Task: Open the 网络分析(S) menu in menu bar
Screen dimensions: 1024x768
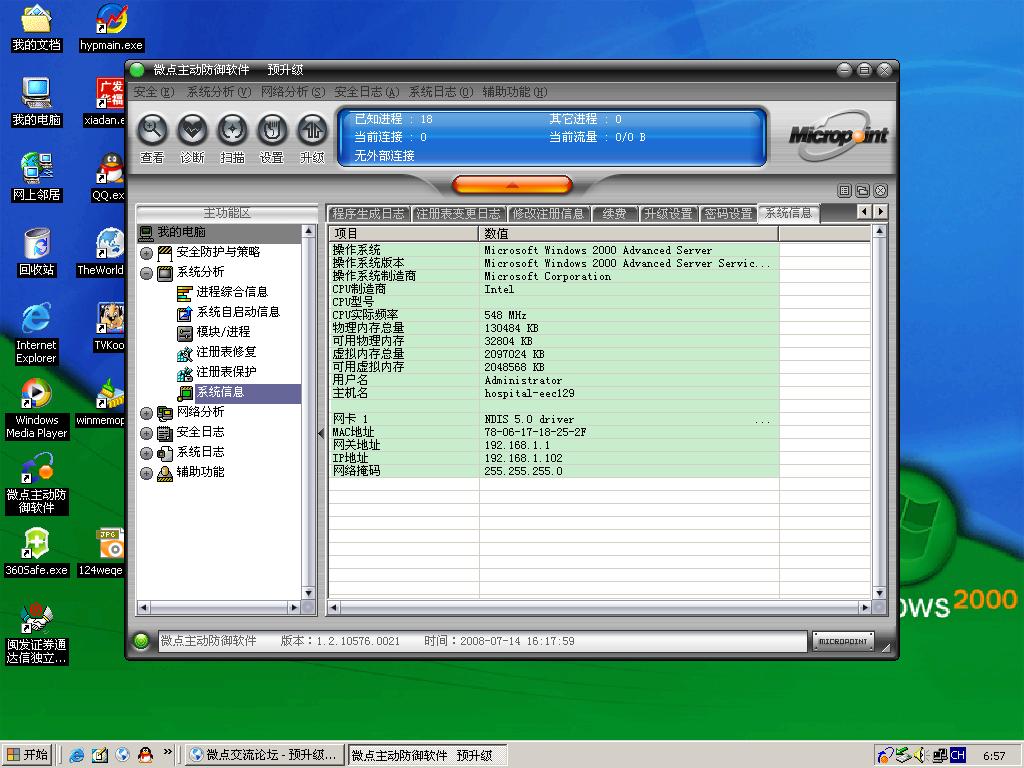Action: pyautogui.click(x=293, y=92)
